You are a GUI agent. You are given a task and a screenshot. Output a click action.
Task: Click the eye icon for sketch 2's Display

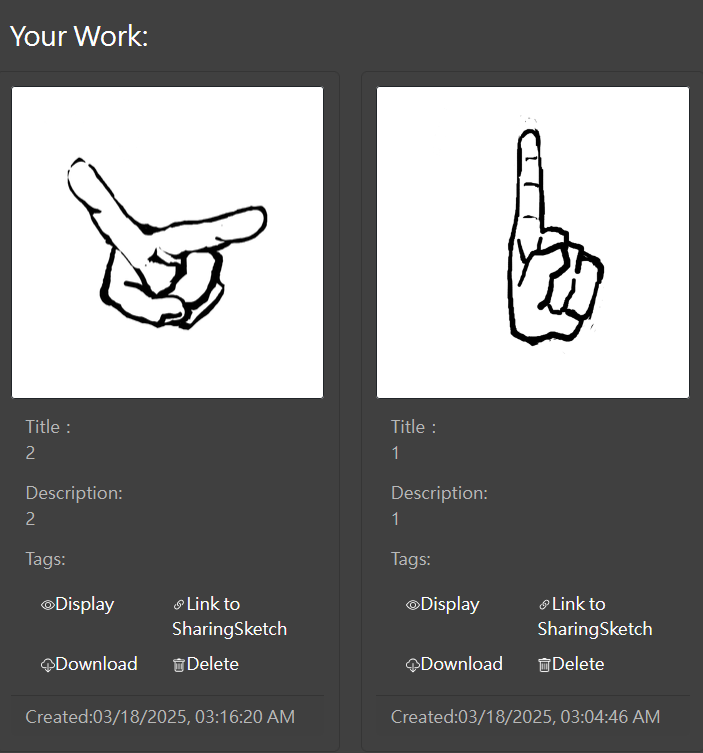click(48, 605)
